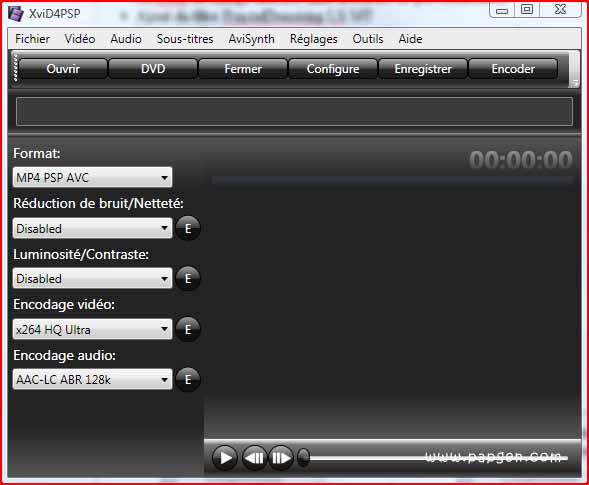Image resolution: width=589 pixels, height=485 pixels.
Task: Open the AviSynth menu
Action: [251, 39]
